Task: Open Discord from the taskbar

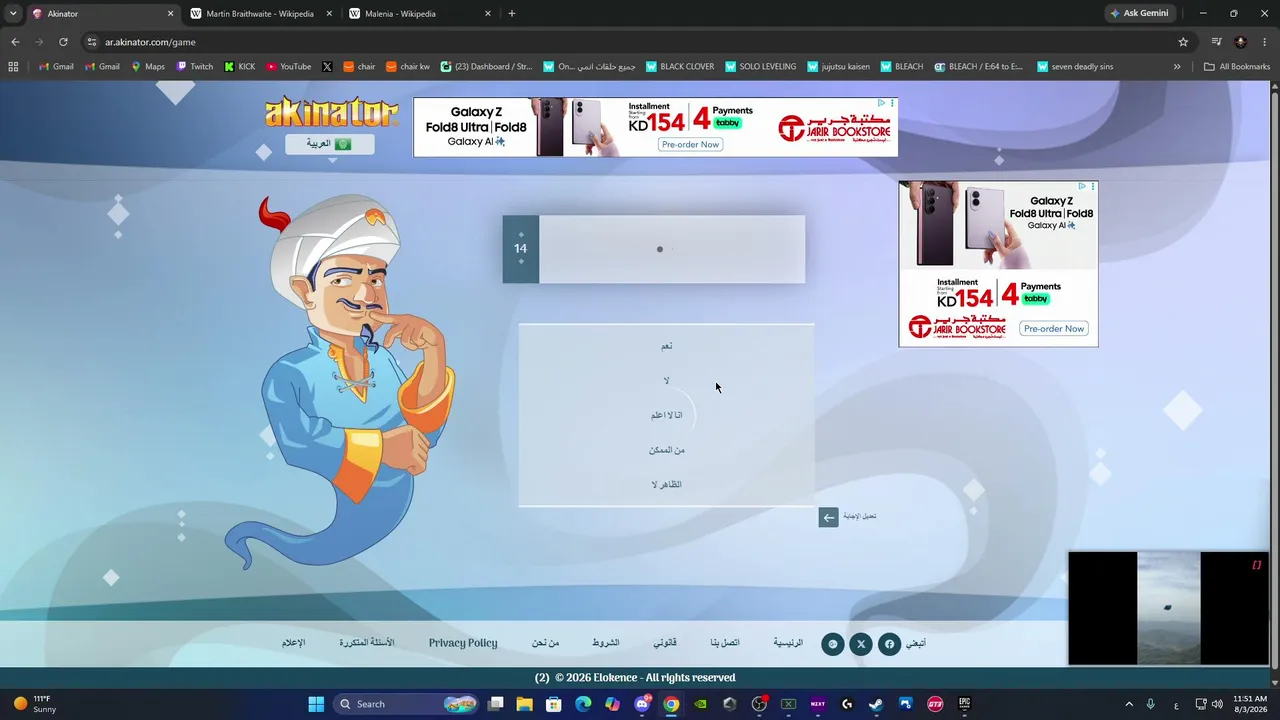Action: [x=642, y=704]
